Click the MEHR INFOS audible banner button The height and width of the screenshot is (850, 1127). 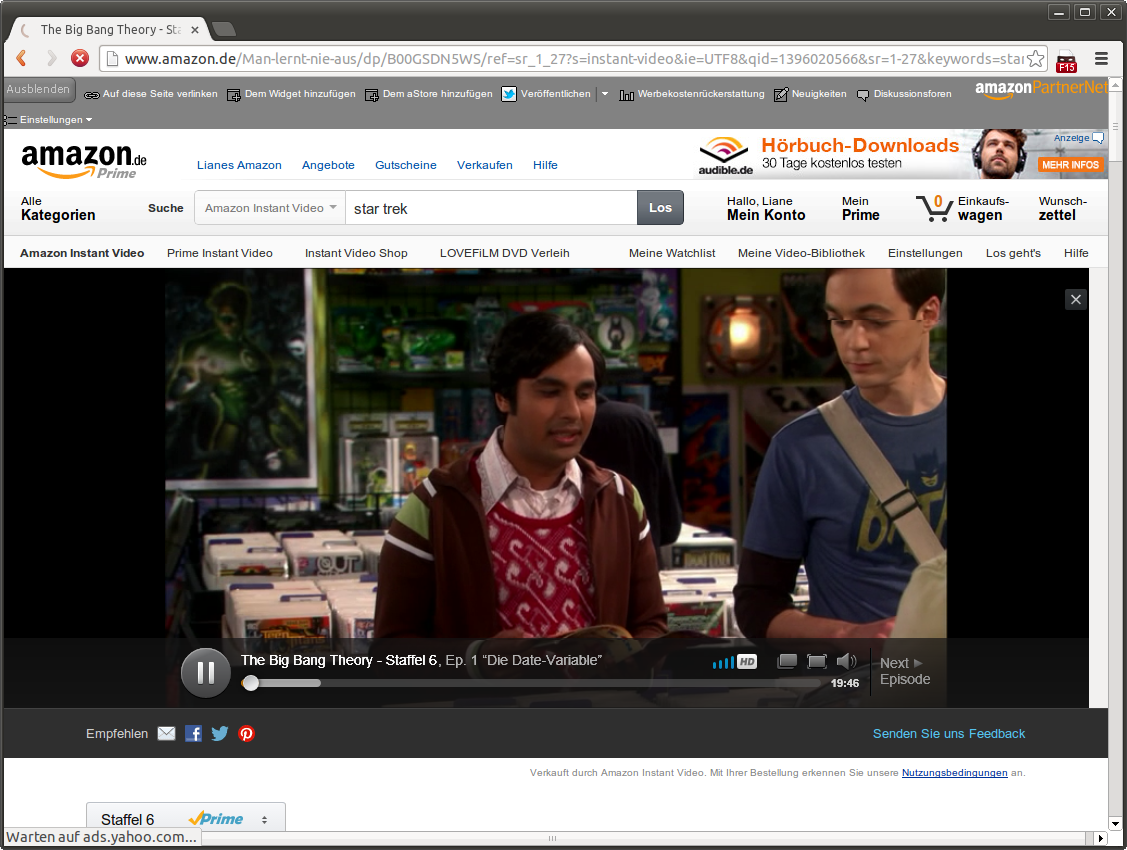[x=1070, y=165]
